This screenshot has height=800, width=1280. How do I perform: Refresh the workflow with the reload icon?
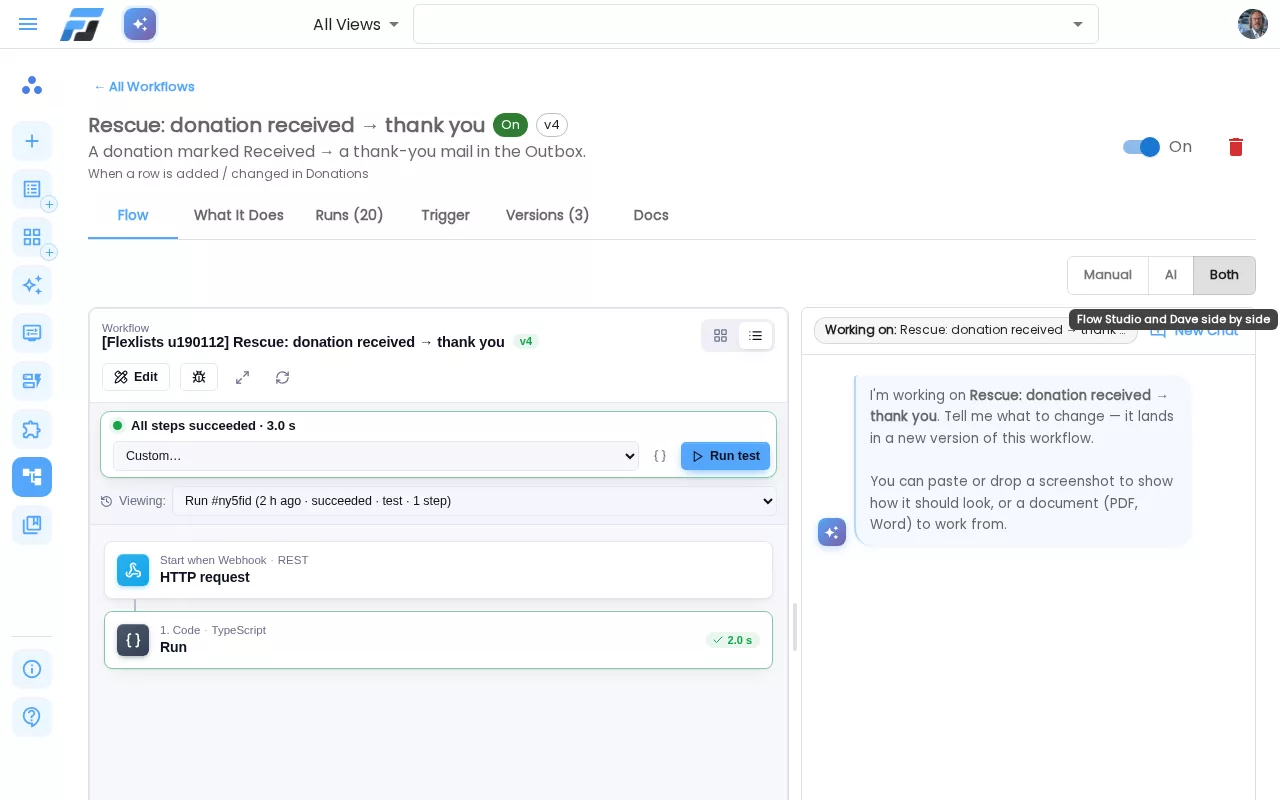point(283,377)
